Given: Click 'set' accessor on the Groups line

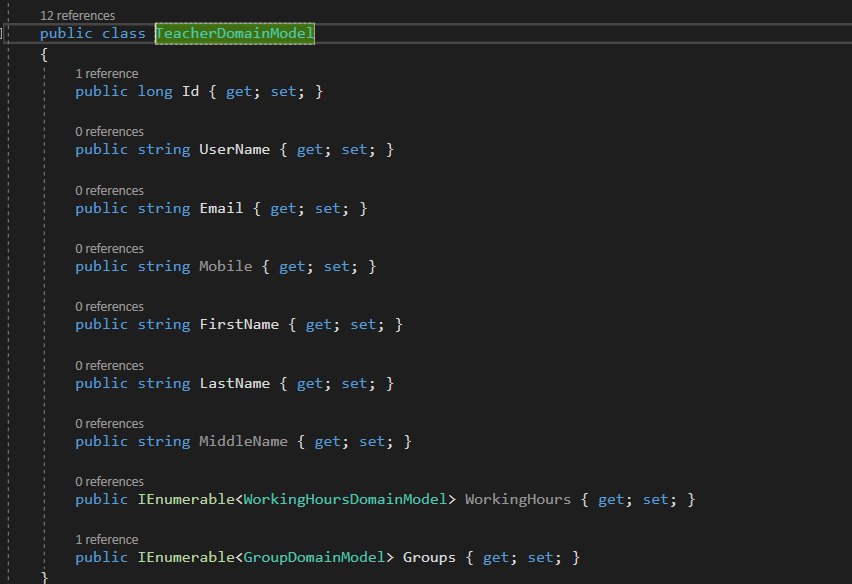Looking at the screenshot, I should [x=540, y=557].
